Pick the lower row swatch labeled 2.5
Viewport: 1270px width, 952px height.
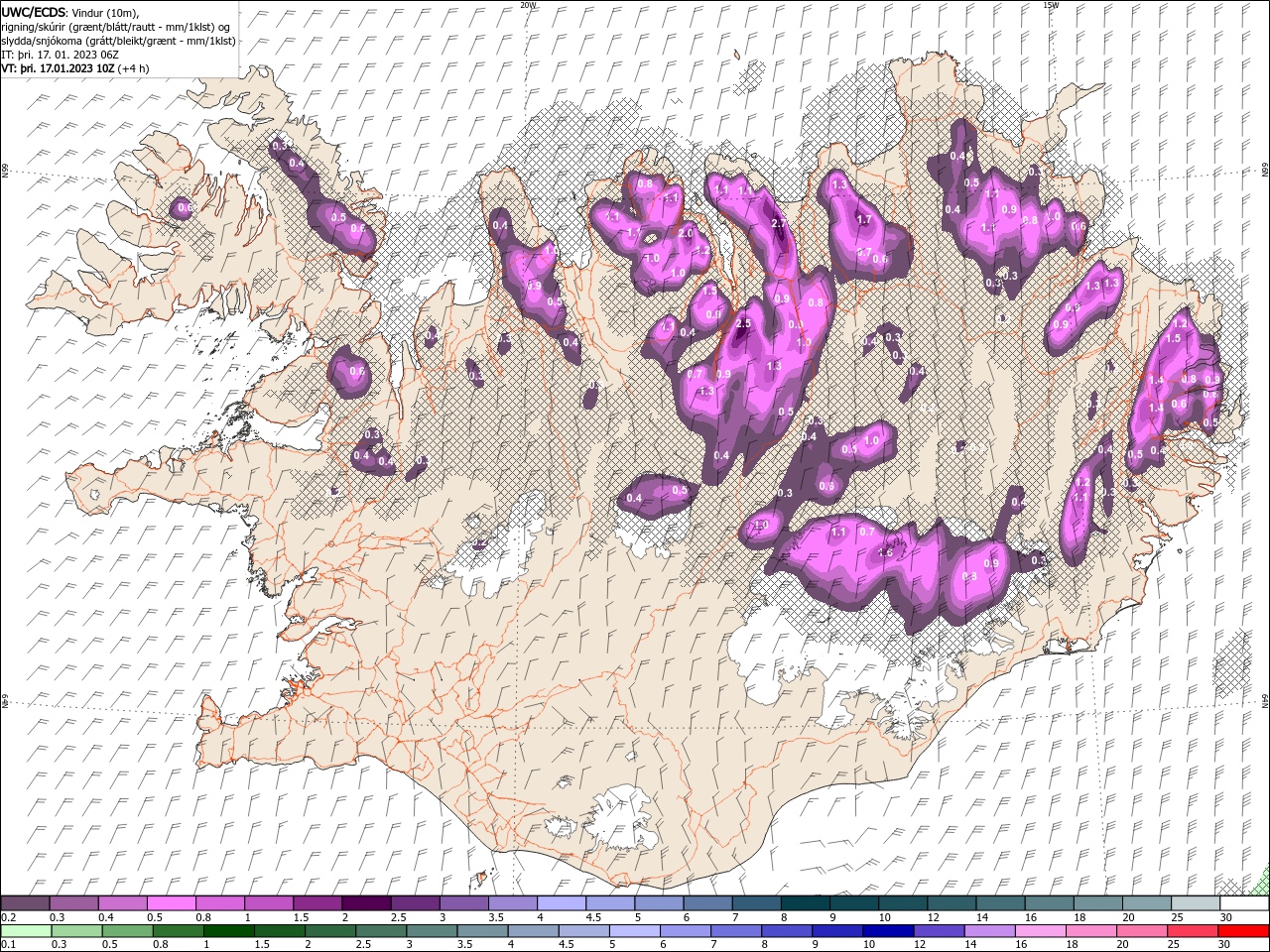tap(381, 931)
